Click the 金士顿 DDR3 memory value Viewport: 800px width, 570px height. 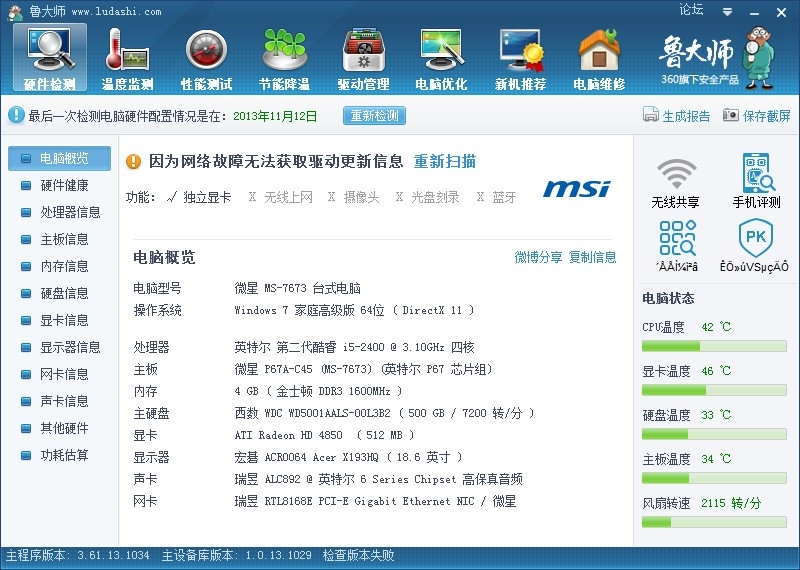pos(318,391)
